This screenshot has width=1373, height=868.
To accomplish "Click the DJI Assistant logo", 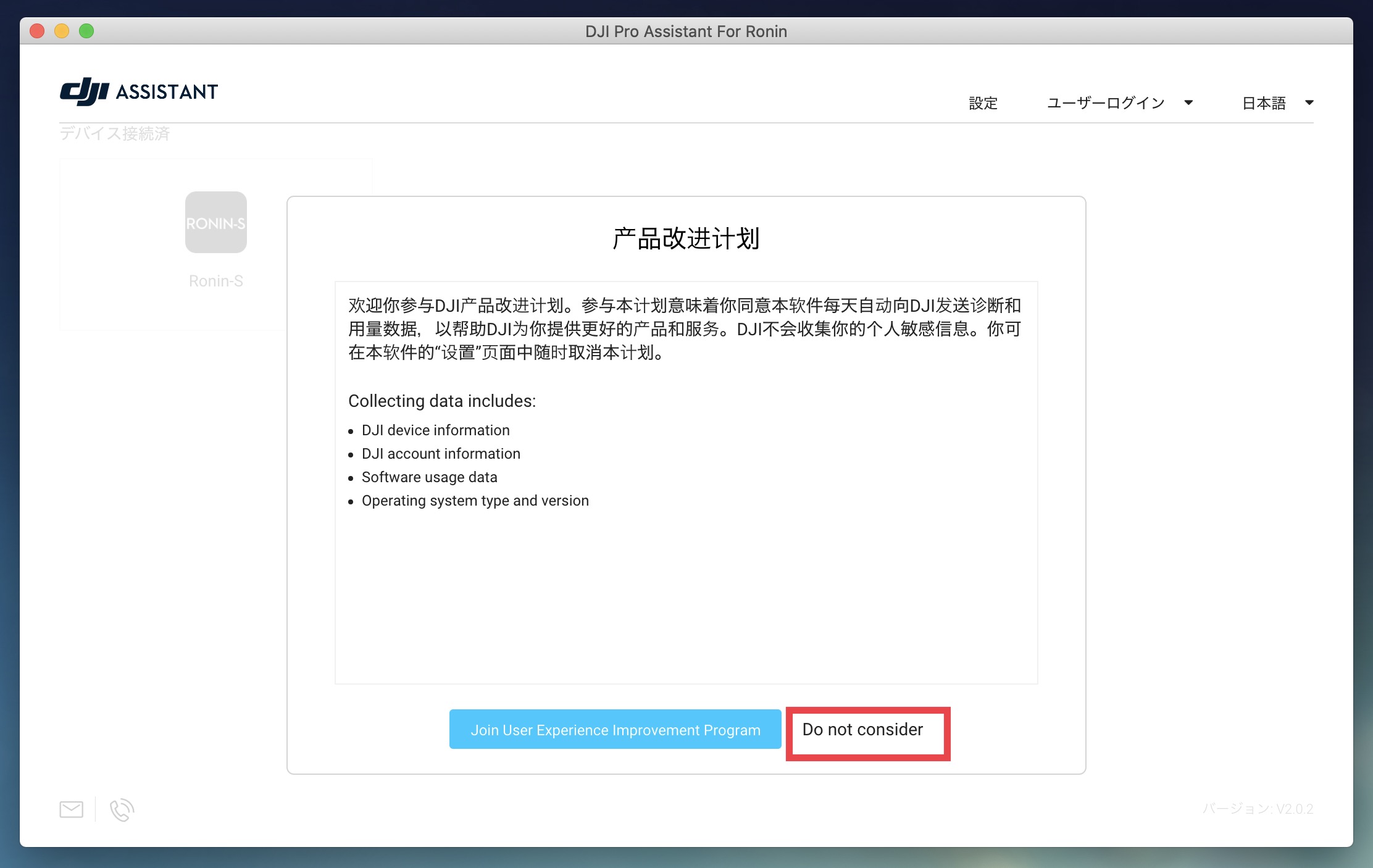I will tap(139, 91).
